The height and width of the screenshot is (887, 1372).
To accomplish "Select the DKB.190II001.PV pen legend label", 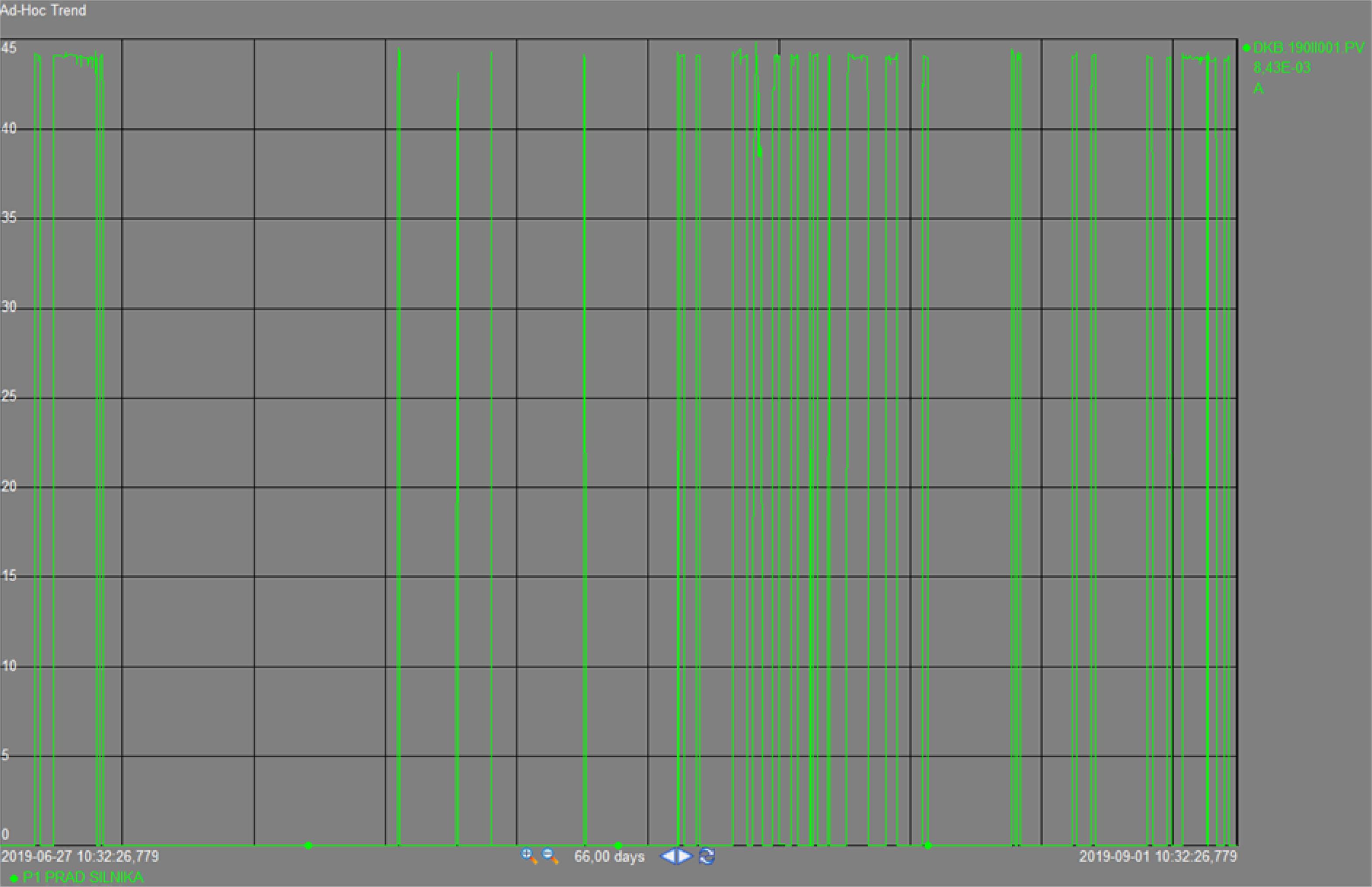I will click(x=1309, y=48).
